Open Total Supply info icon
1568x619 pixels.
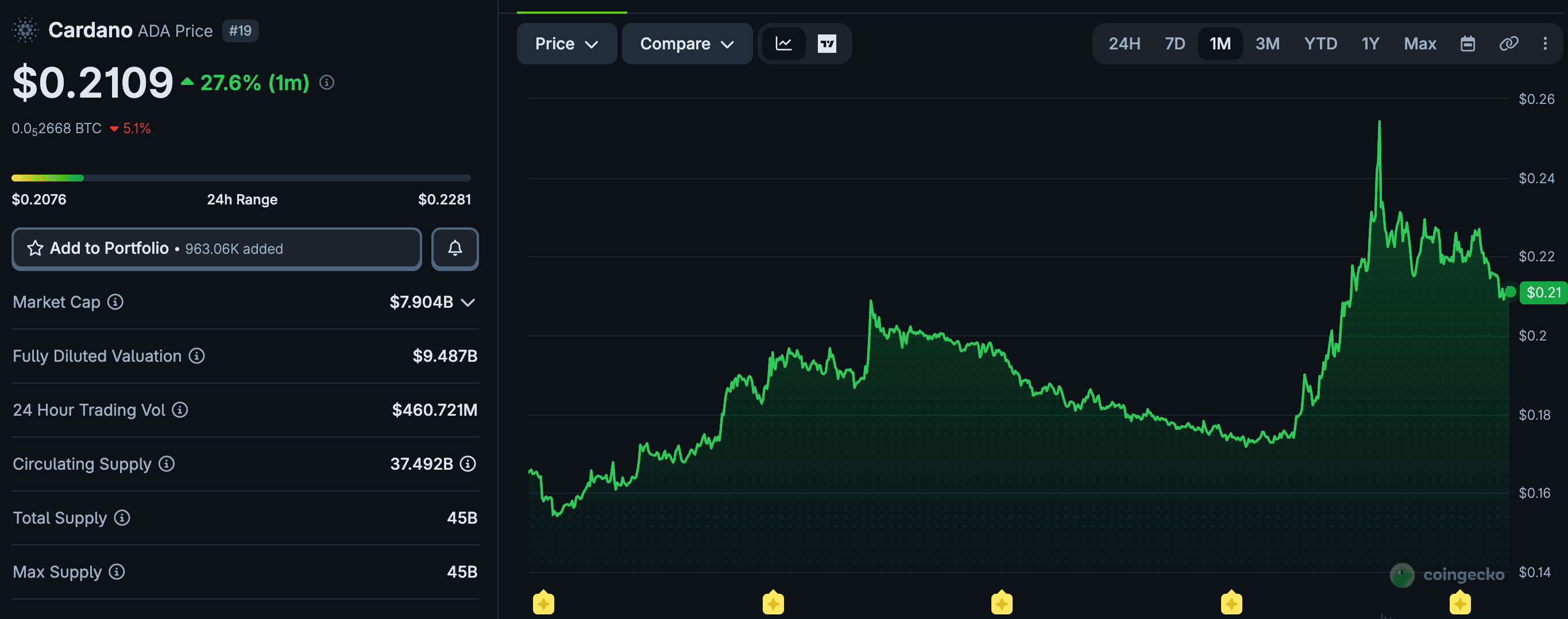click(122, 517)
